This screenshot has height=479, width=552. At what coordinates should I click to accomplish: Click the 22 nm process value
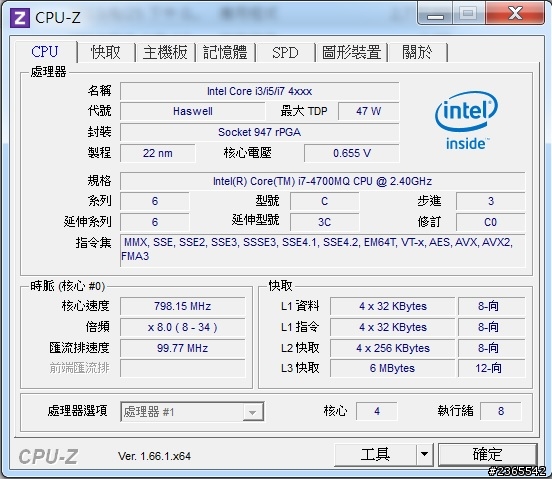click(x=157, y=153)
